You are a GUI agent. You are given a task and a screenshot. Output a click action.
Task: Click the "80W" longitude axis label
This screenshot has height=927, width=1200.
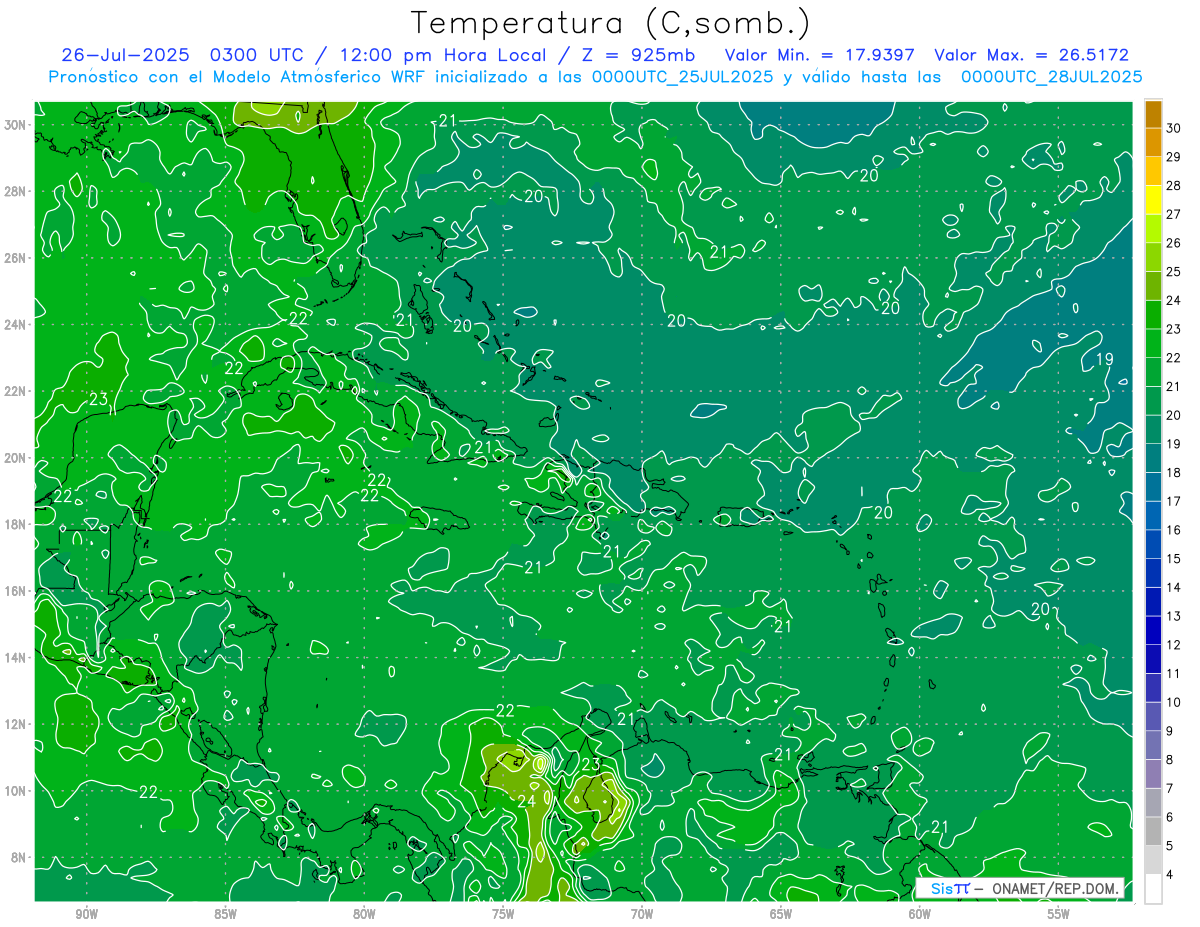point(364,914)
